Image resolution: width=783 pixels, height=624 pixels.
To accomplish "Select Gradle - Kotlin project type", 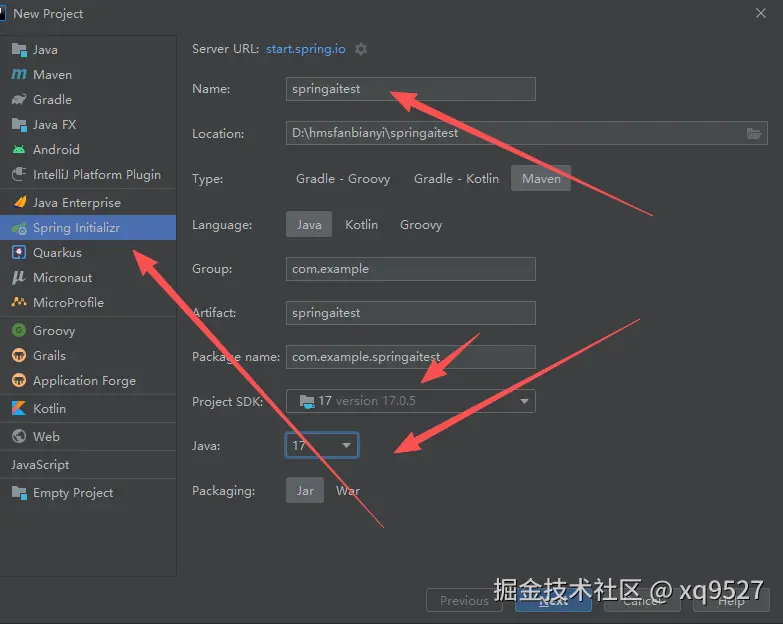I will [456, 179].
